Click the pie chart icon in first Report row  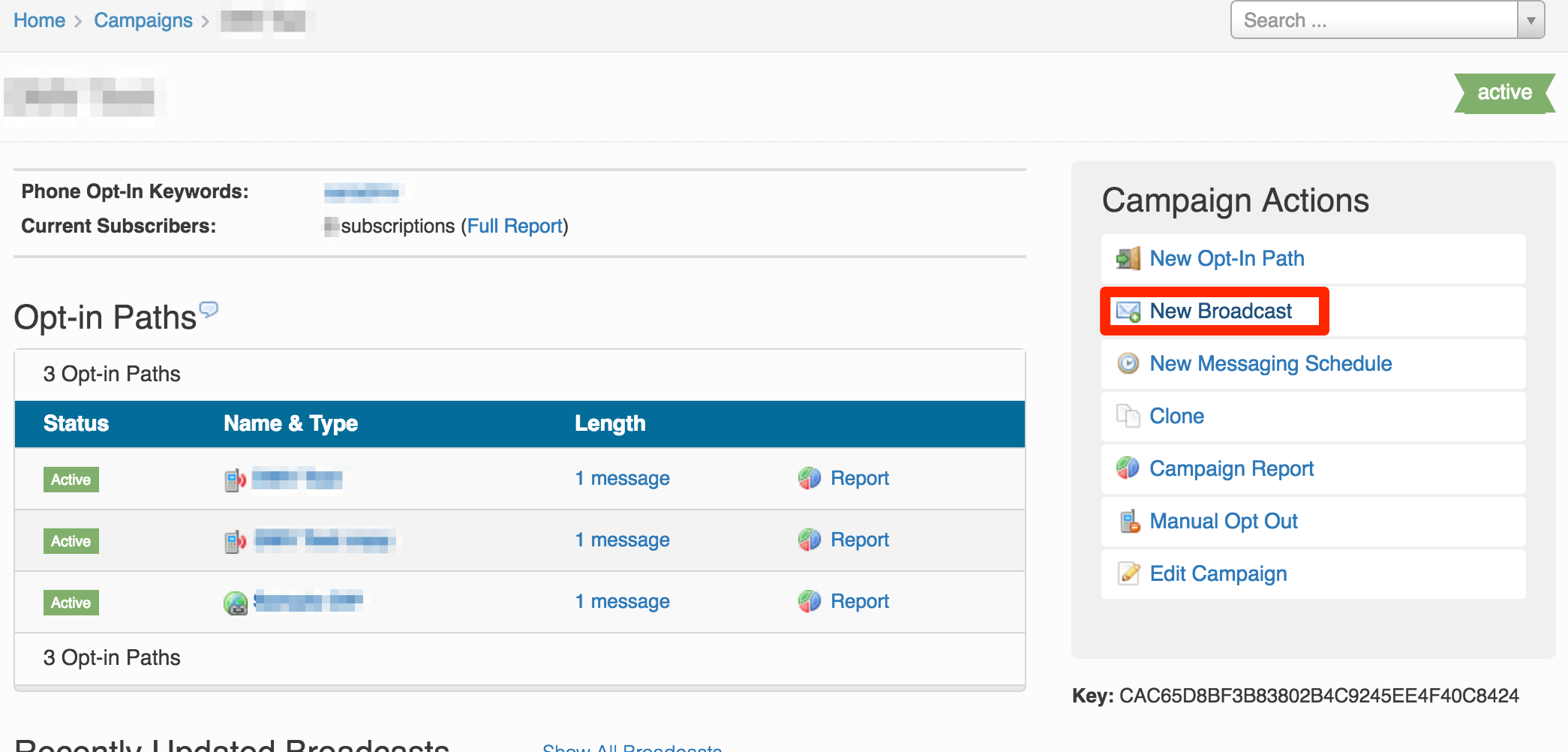(x=810, y=478)
